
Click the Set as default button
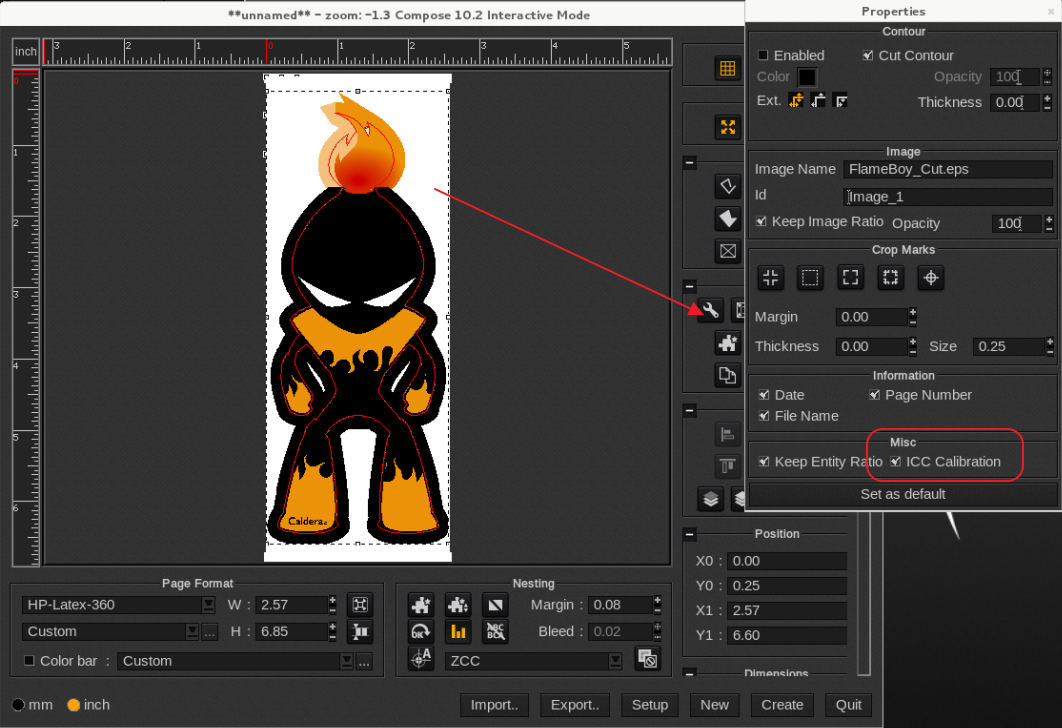[x=902, y=494]
